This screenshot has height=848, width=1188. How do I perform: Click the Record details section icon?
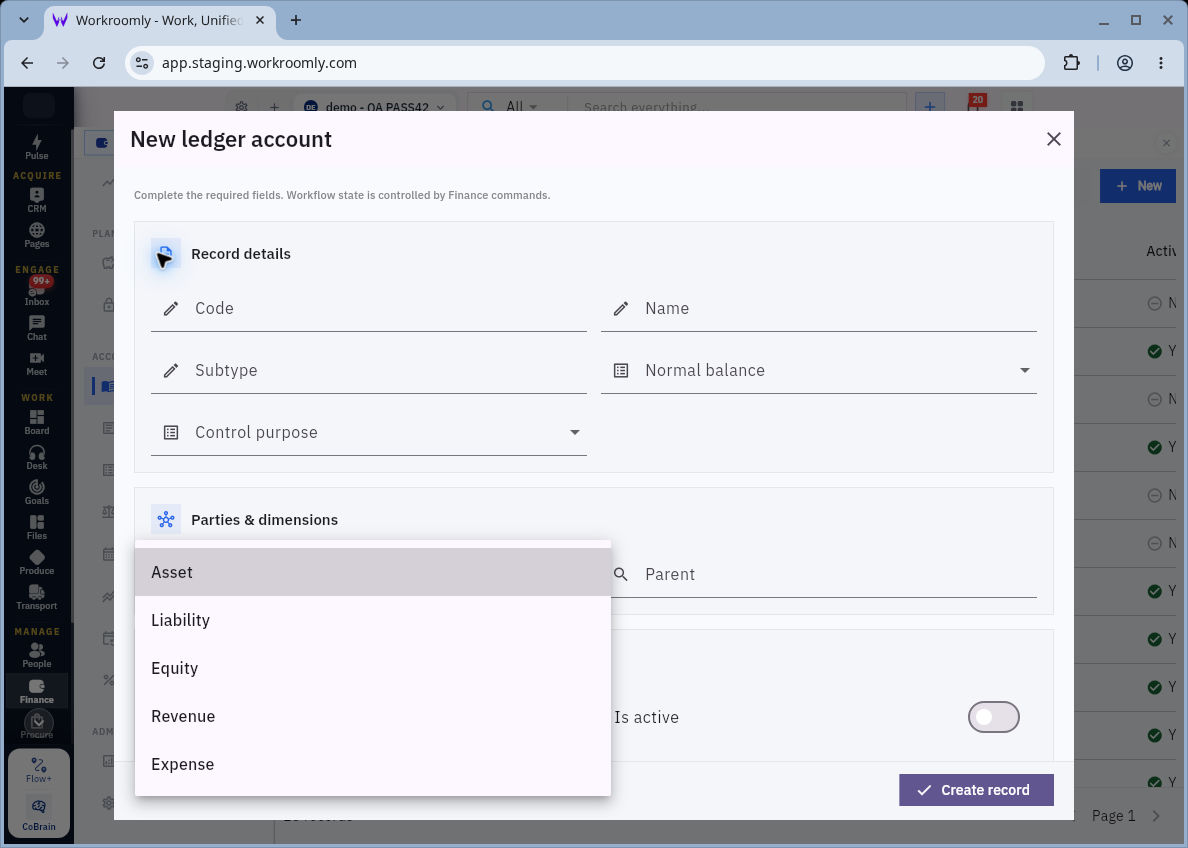point(166,254)
